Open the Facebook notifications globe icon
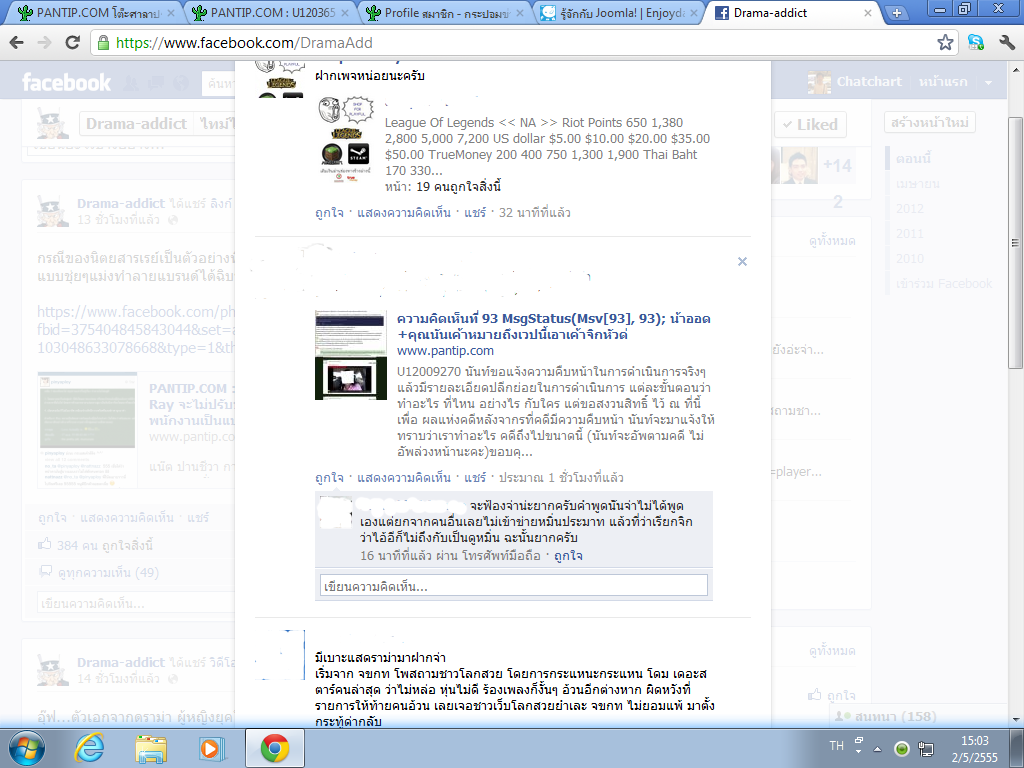This screenshot has height=768, width=1024. tap(181, 83)
